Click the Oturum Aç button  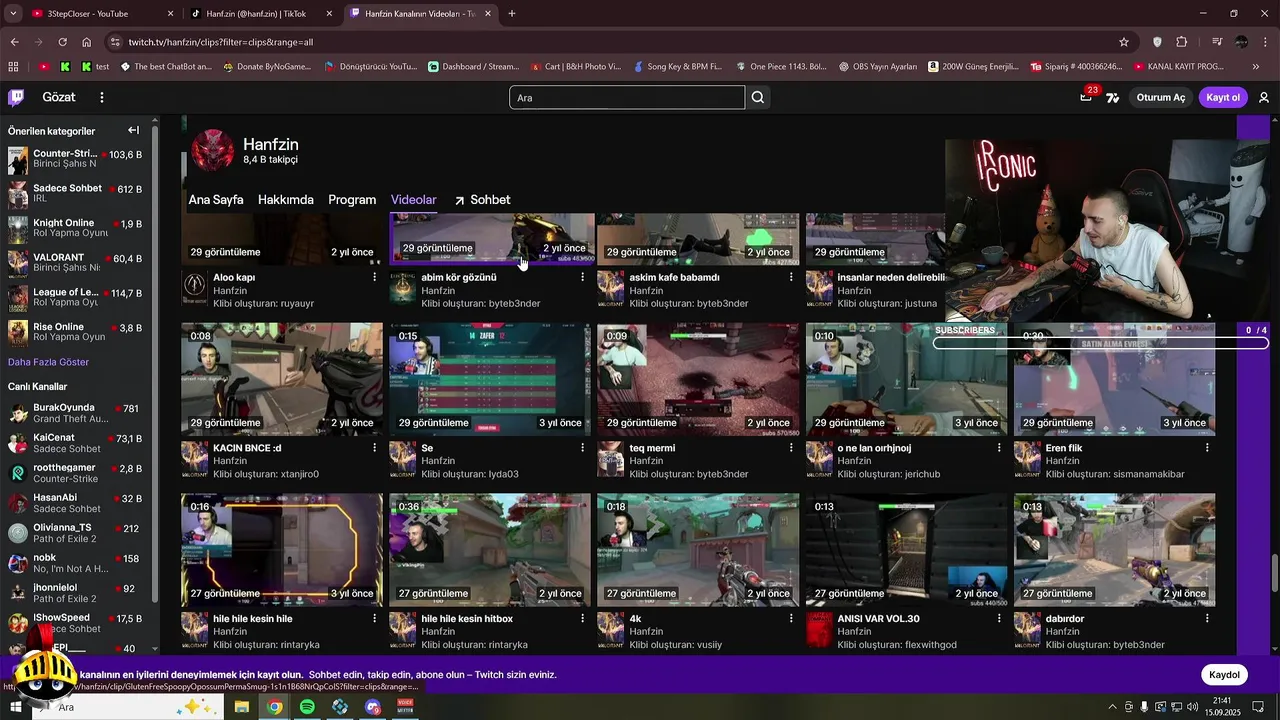(x=1160, y=97)
